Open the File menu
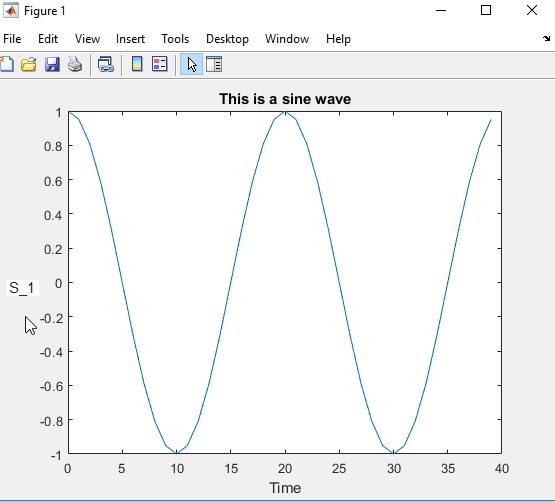 12,39
